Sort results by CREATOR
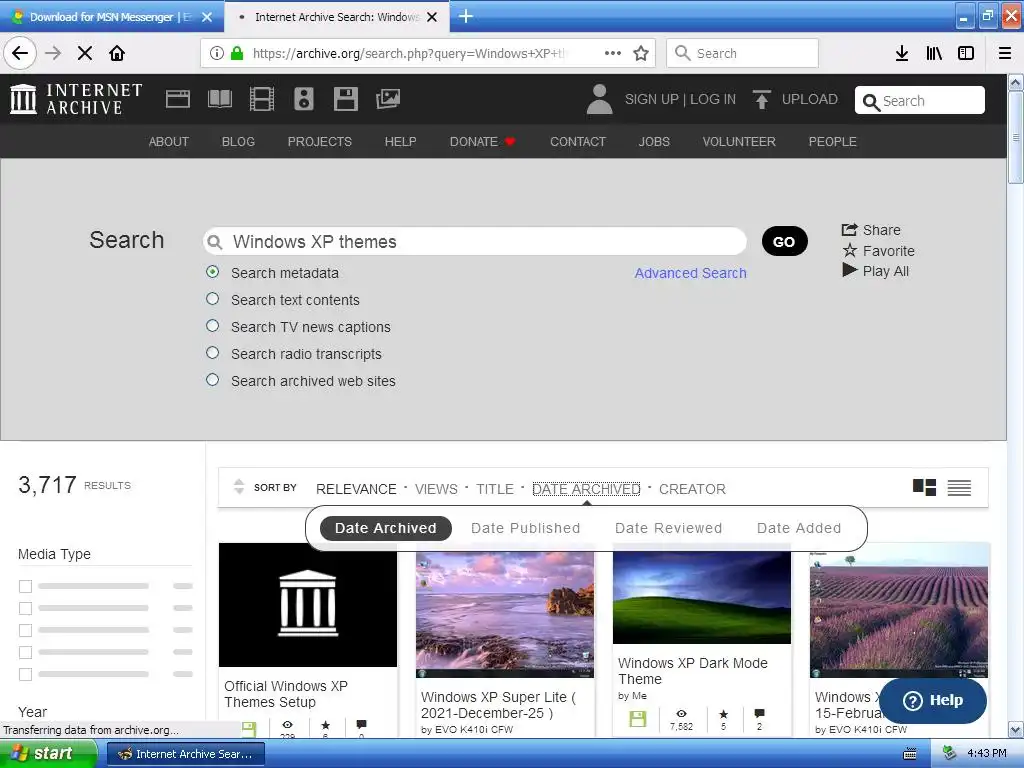The height and width of the screenshot is (768, 1024). [x=692, y=489]
